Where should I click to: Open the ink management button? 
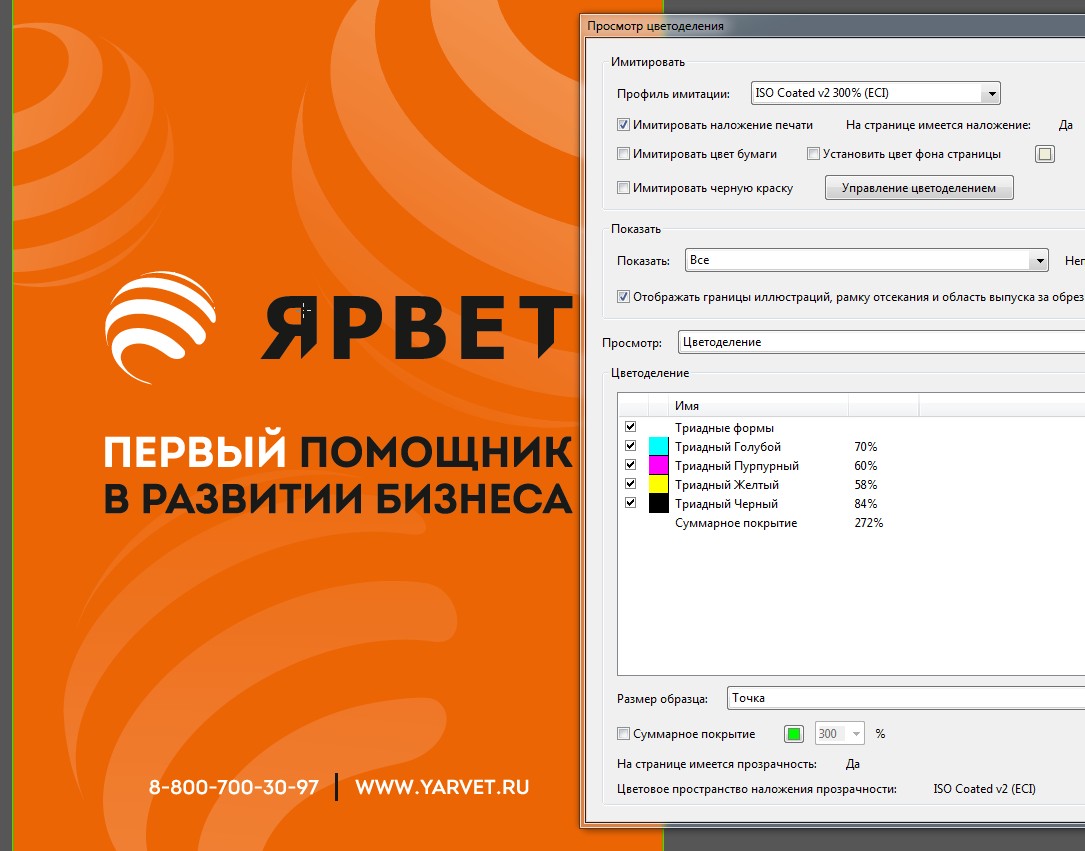(x=919, y=187)
